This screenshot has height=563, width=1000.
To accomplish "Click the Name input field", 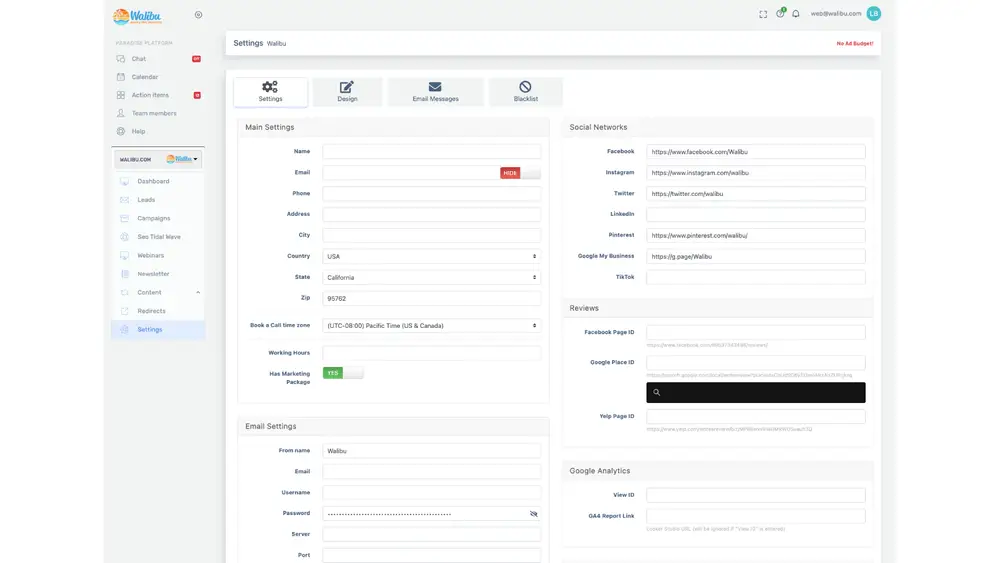I will [x=431, y=152].
